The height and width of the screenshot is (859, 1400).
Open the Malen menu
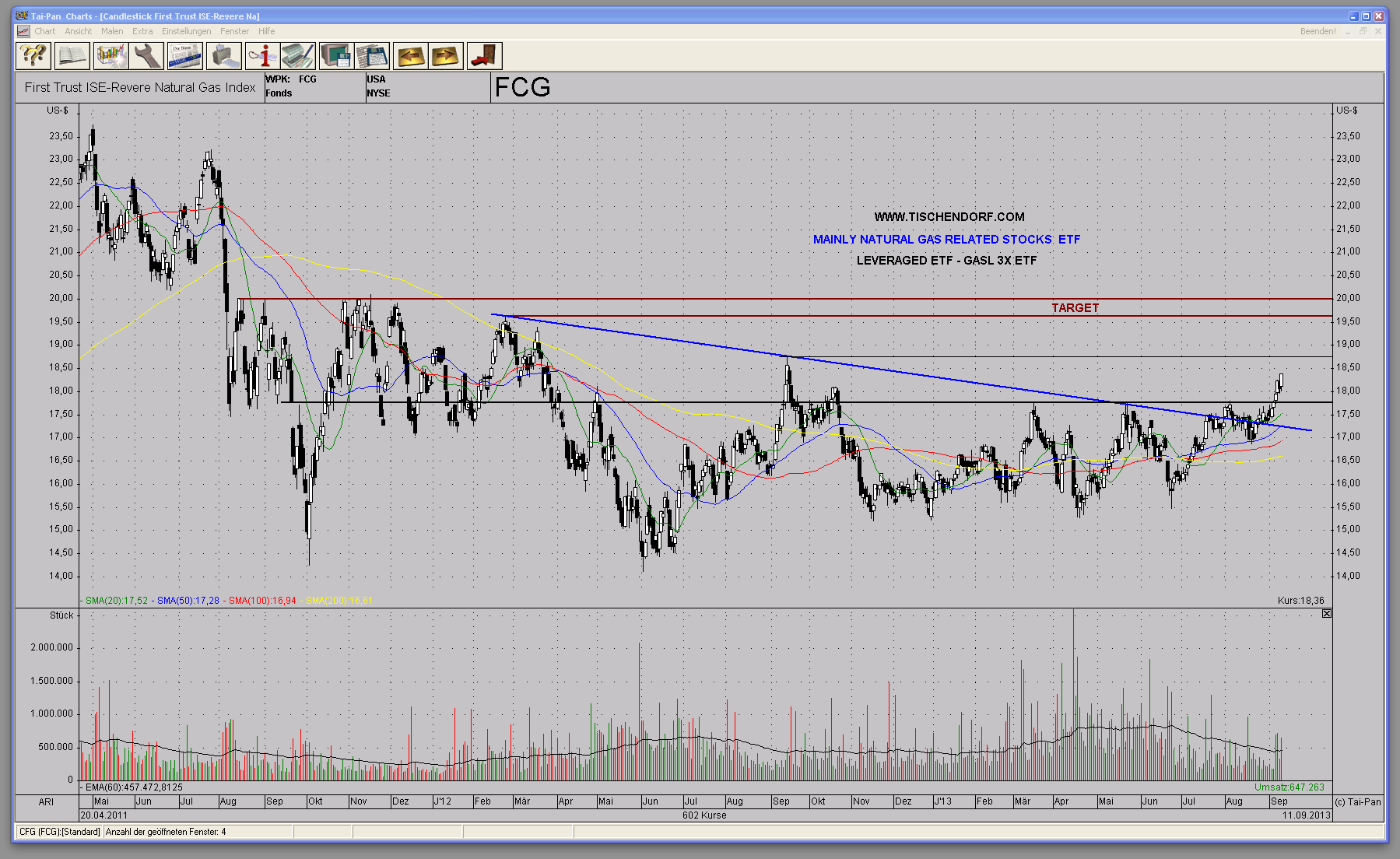point(112,31)
